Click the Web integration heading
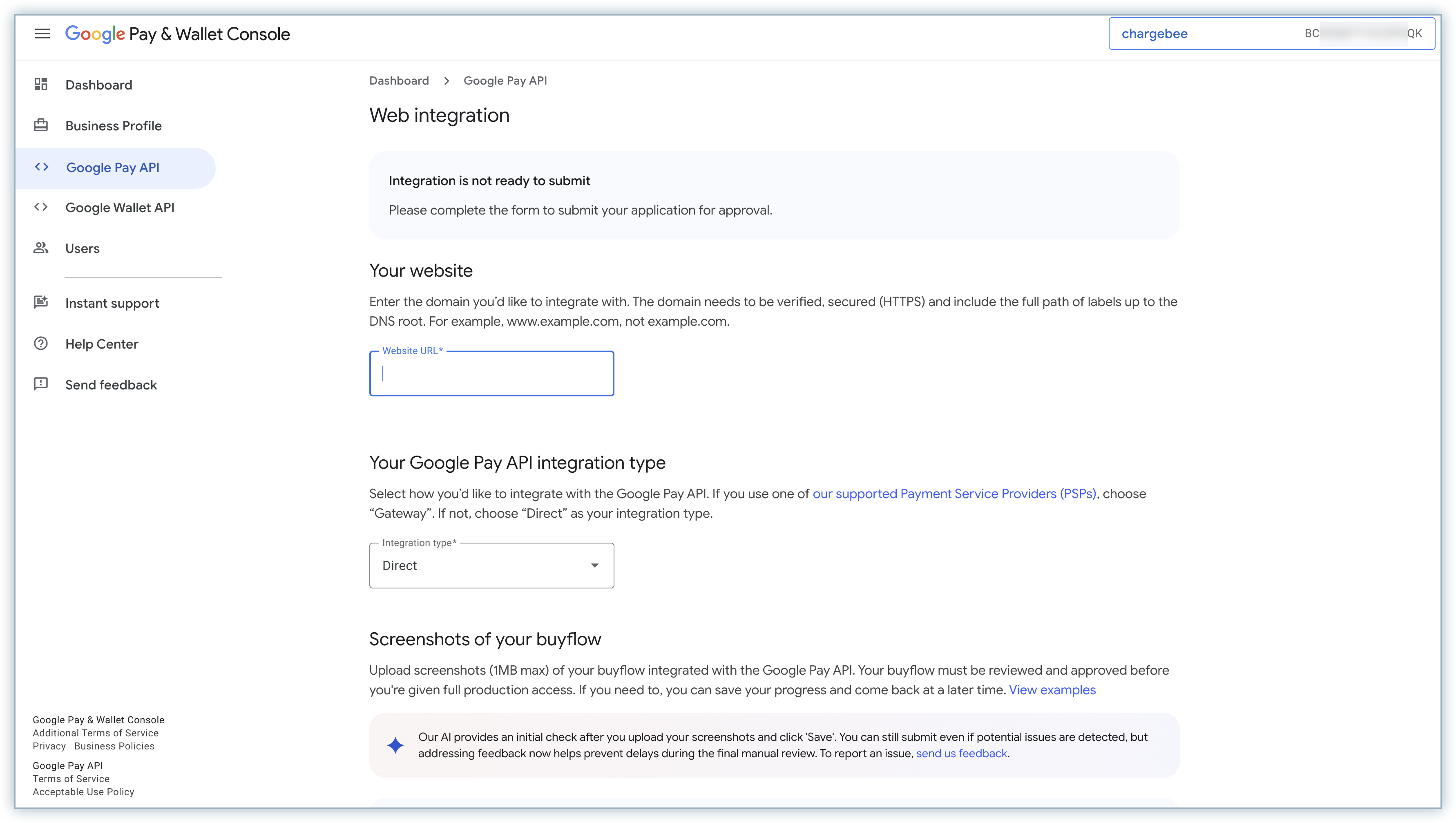Image resolution: width=1456 pixels, height=823 pixels. pos(439,115)
